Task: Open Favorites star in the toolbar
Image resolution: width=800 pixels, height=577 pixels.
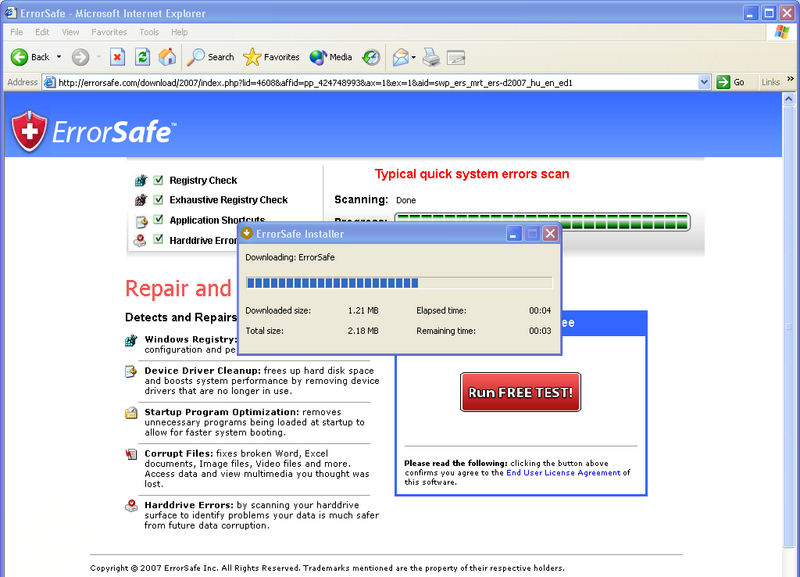Action: [271, 57]
